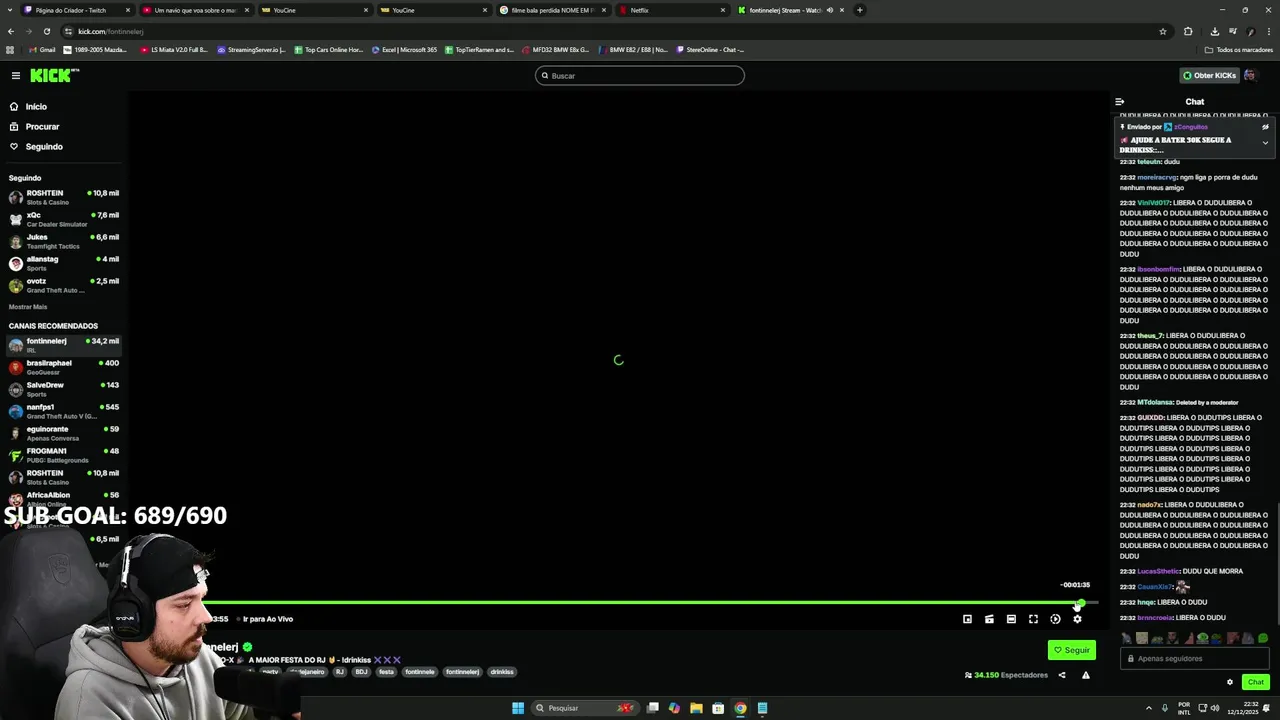
Task: Open eguinorante recommended channel
Action: pyautogui.click(x=64, y=433)
